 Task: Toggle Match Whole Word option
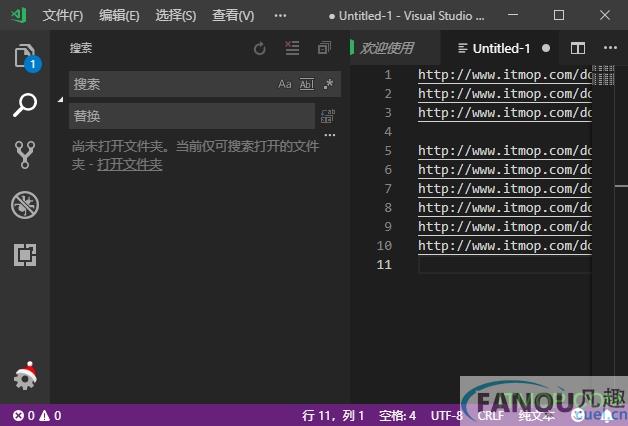pyautogui.click(x=307, y=85)
